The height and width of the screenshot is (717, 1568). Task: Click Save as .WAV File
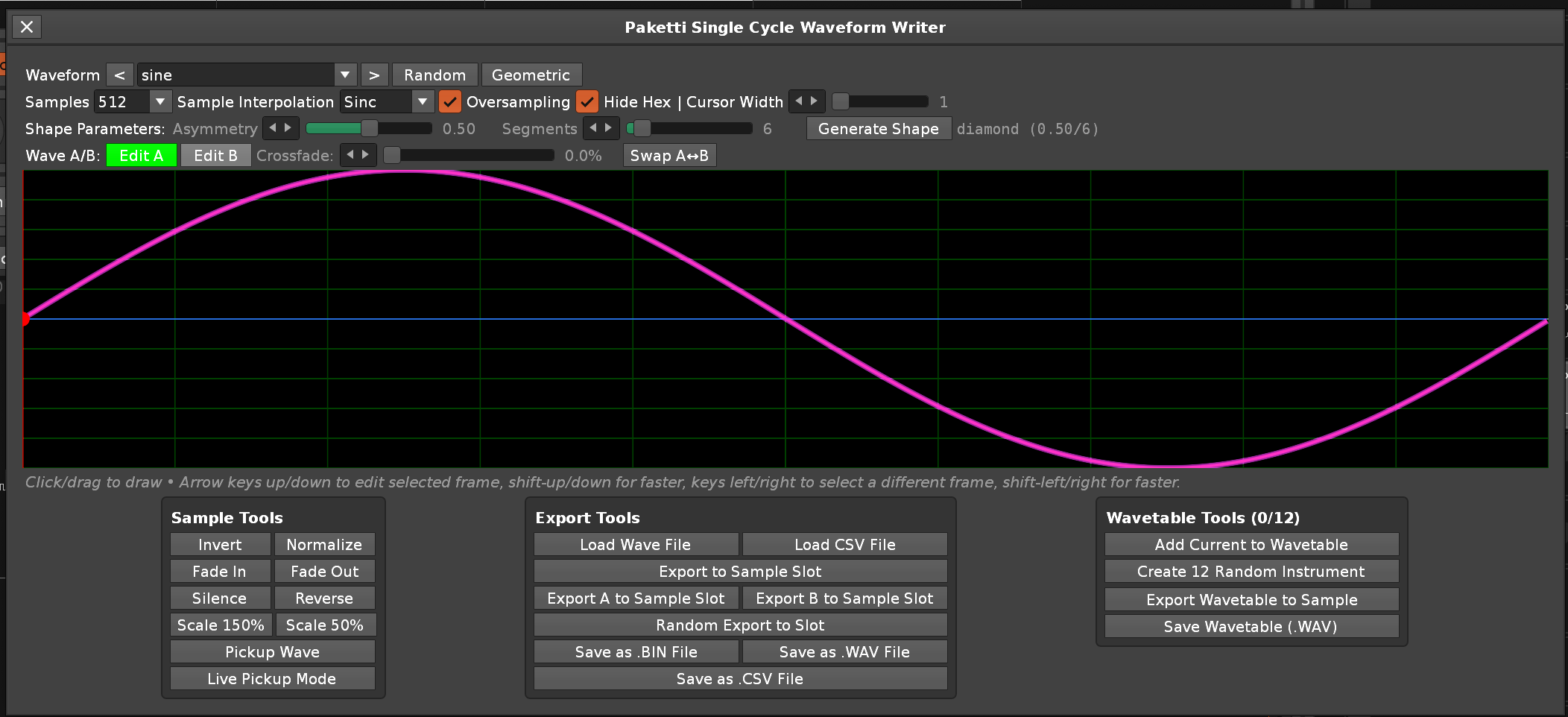(x=844, y=652)
